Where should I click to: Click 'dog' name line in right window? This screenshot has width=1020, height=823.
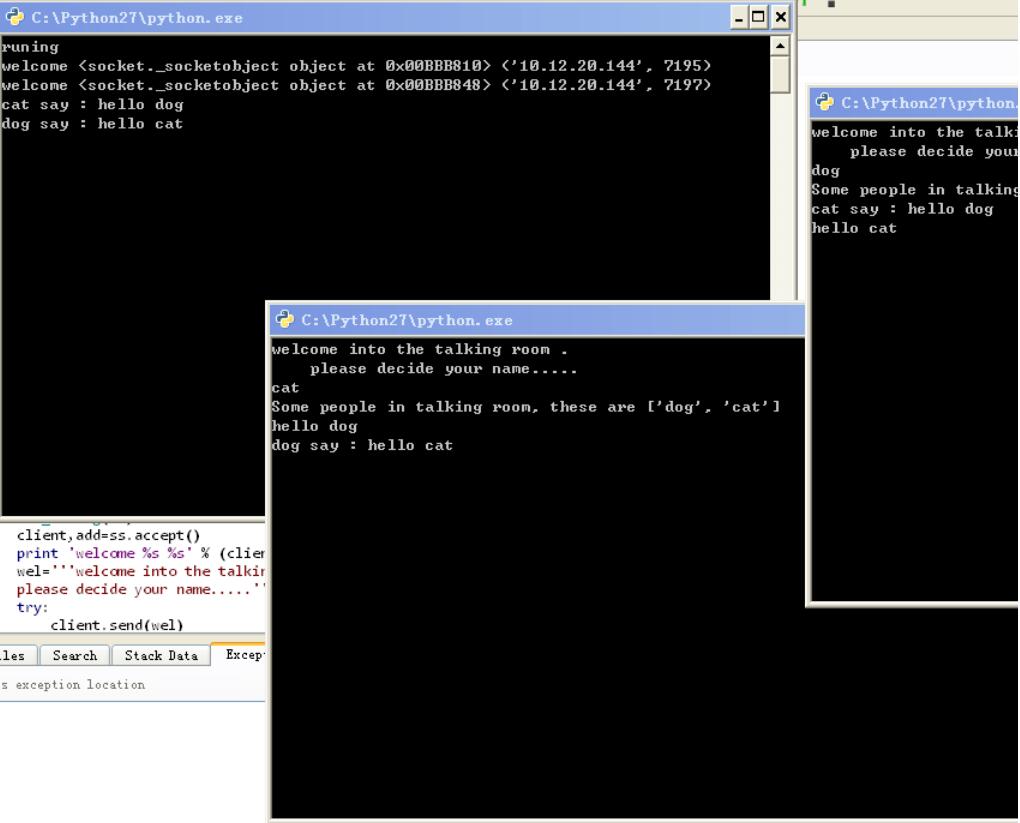click(x=825, y=170)
